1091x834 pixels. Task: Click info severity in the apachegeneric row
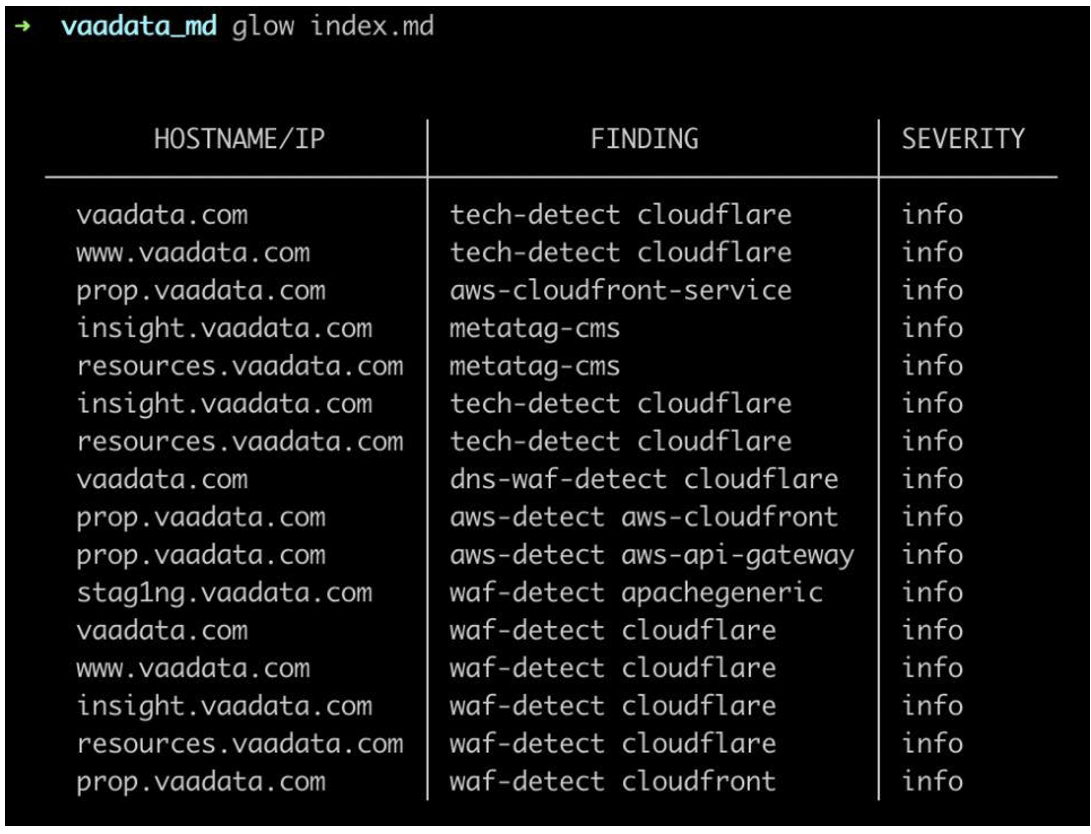click(932, 592)
